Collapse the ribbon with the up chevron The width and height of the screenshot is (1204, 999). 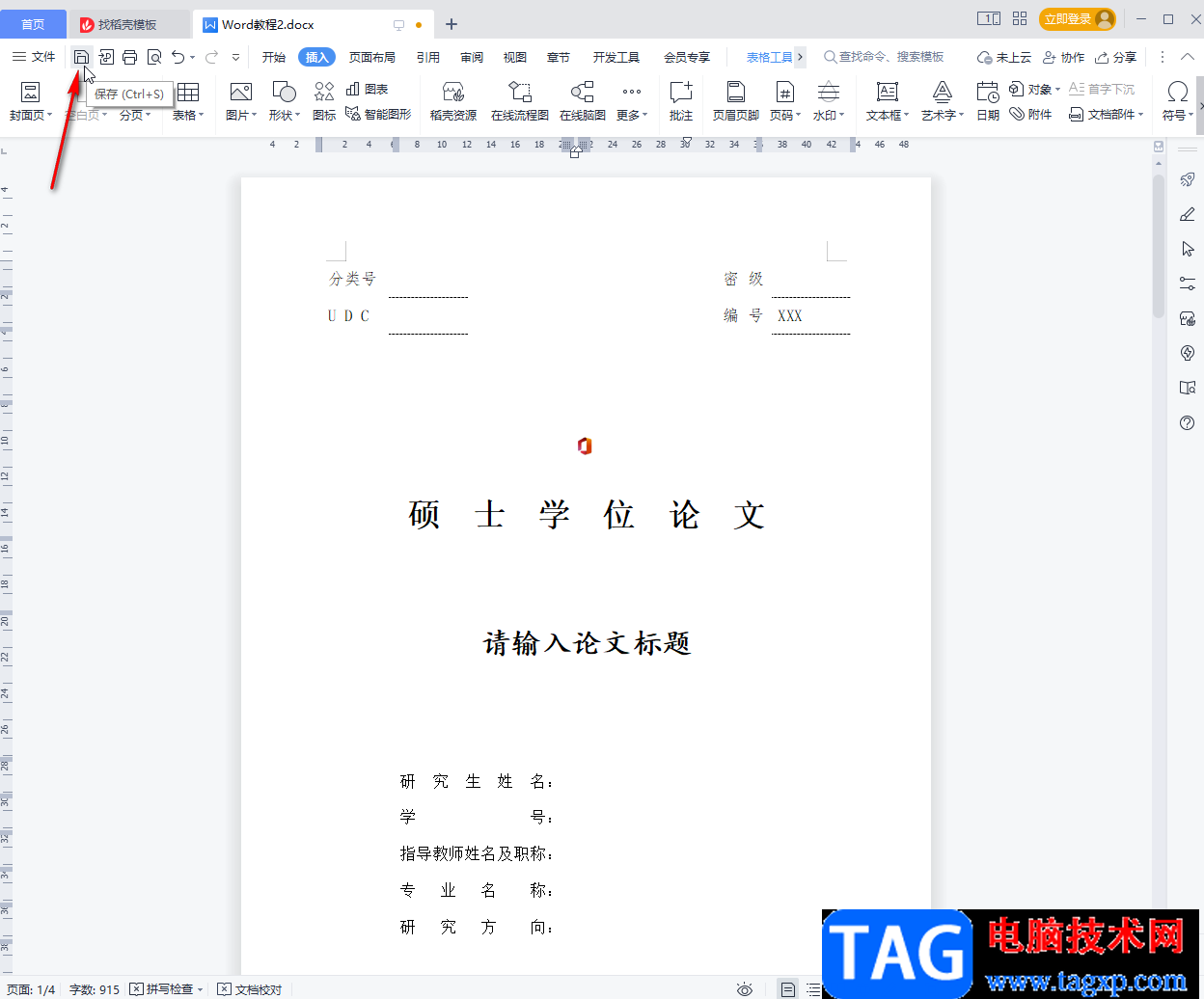[x=1188, y=57]
